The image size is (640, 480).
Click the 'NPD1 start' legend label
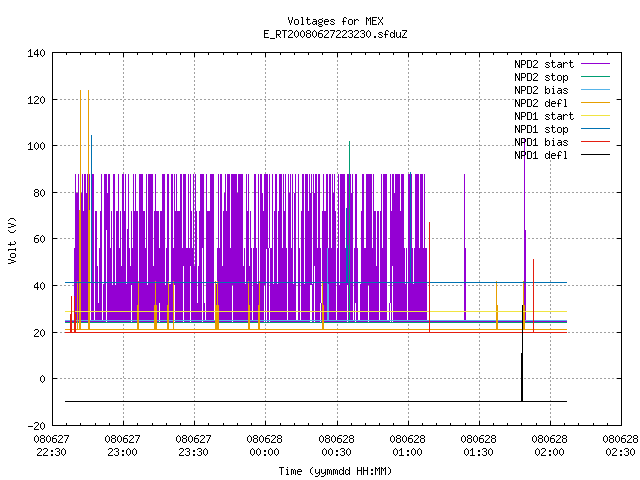point(544,116)
